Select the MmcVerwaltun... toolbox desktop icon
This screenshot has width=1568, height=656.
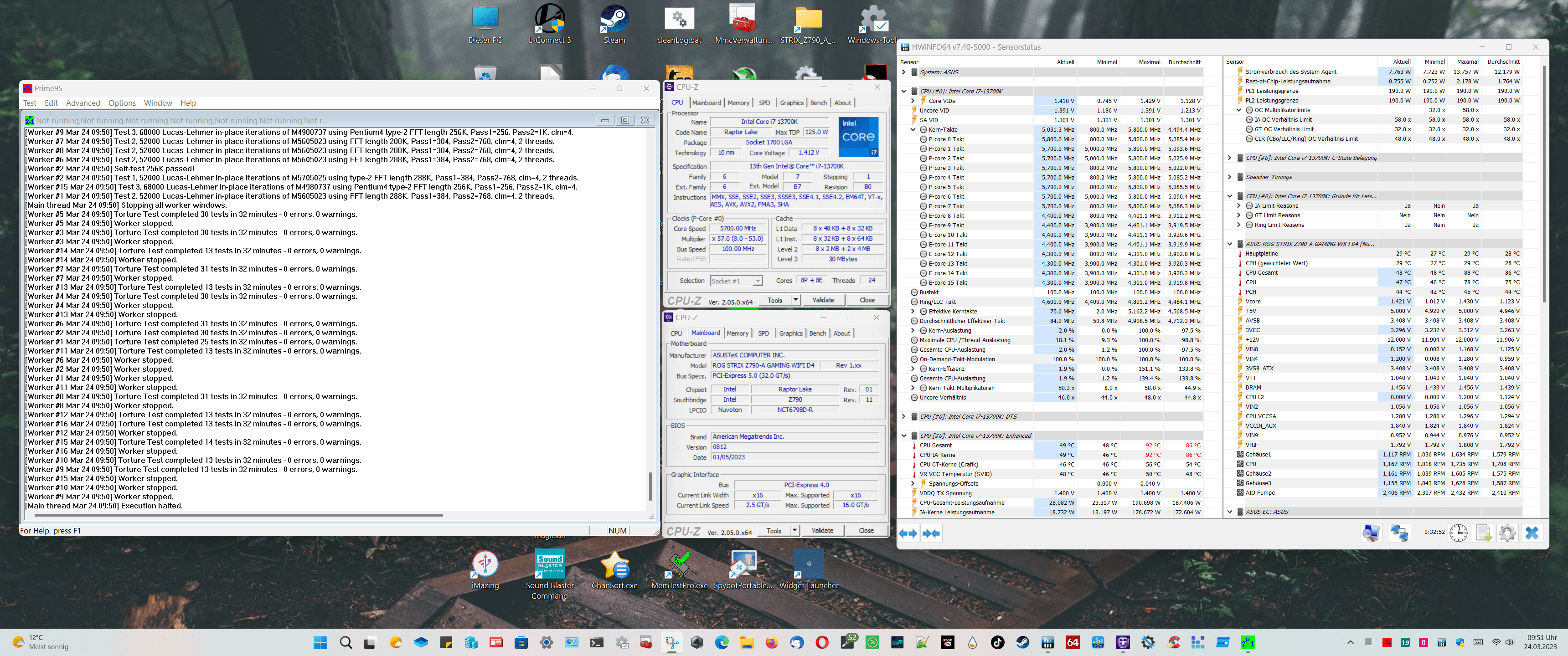pyautogui.click(x=743, y=24)
